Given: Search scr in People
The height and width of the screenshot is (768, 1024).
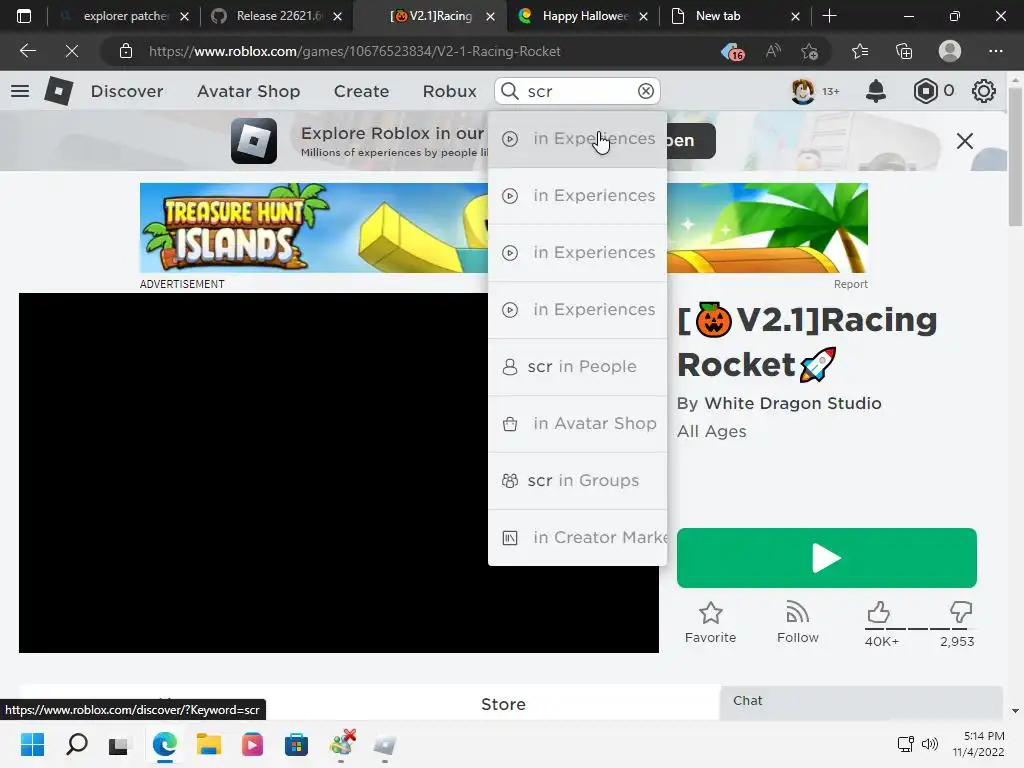Looking at the screenshot, I should pyautogui.click(x=577, y=366).
